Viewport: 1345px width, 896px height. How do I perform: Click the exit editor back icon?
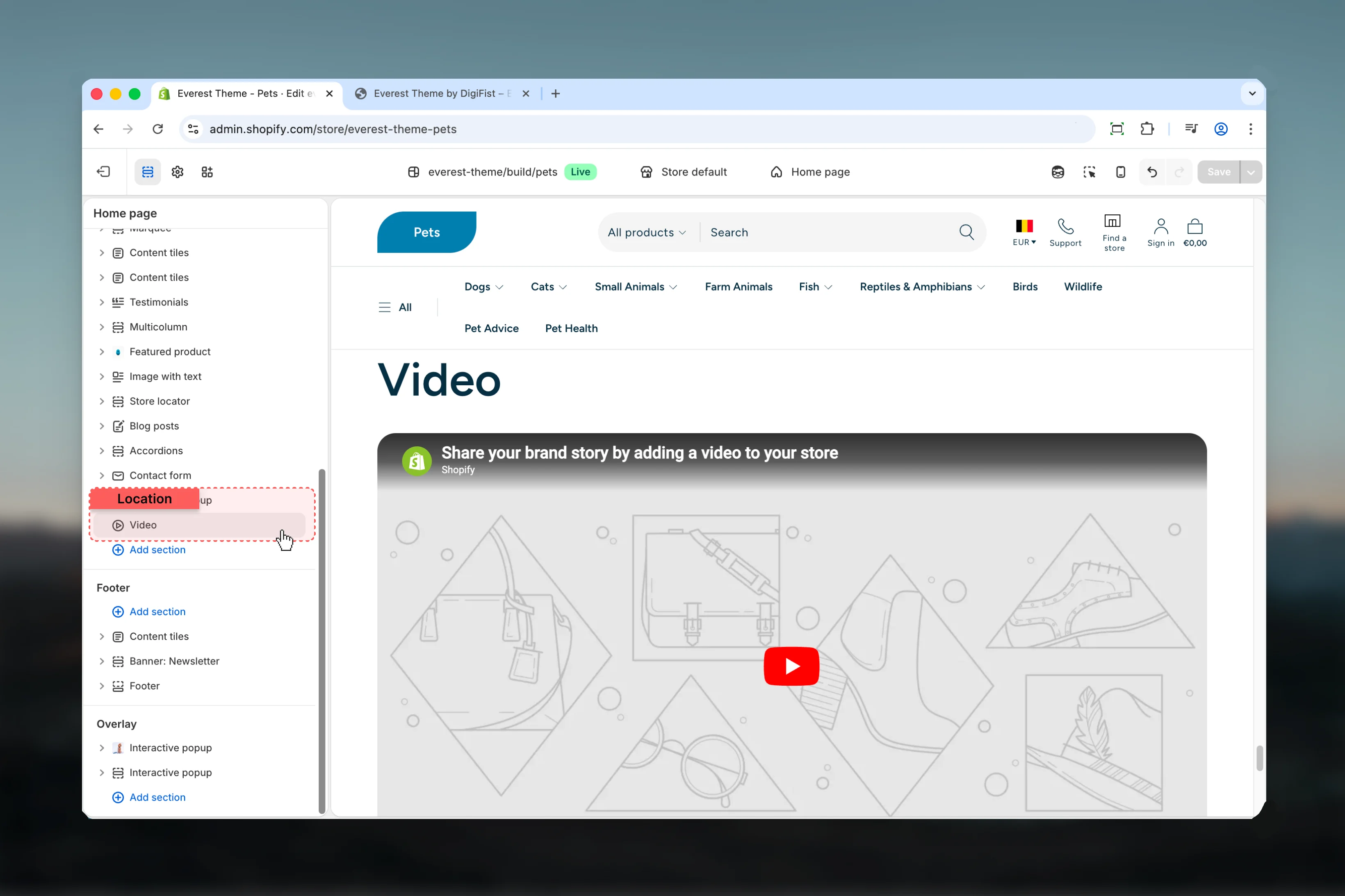pos(103,172)
